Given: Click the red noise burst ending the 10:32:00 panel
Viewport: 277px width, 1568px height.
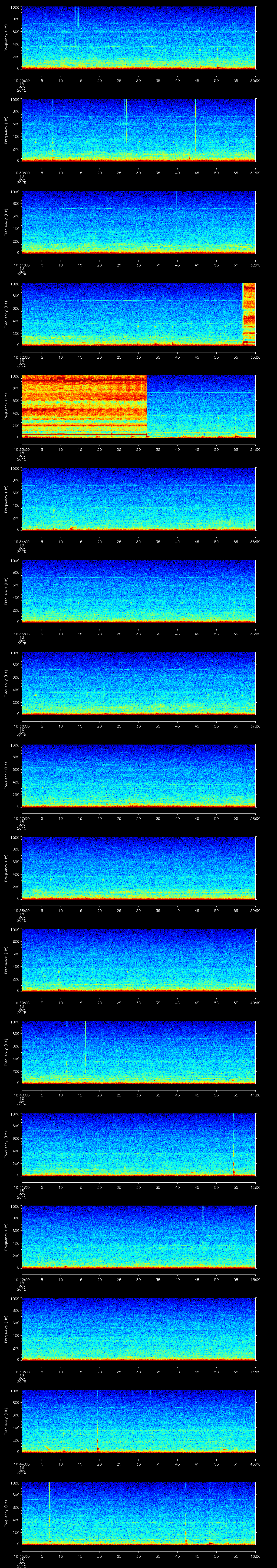Looking at the screenshot, I should click(249, 315).
